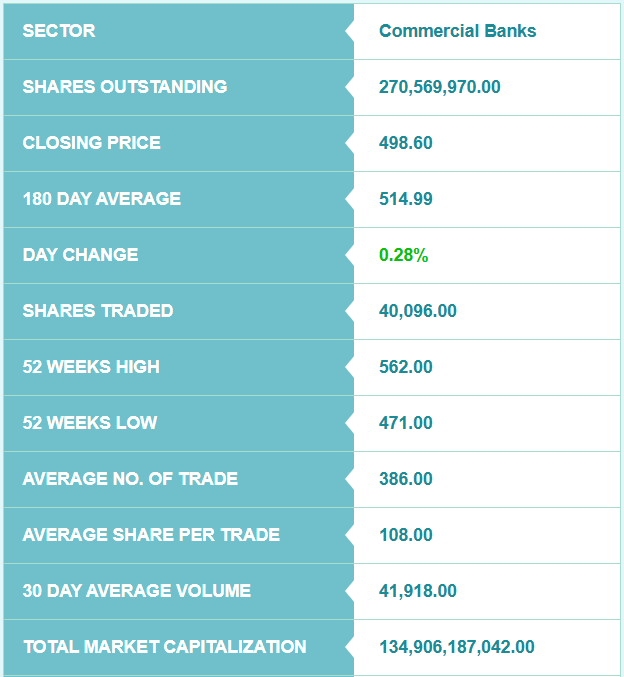The image size is (624, 677).
Task: Click the 270,569,970.00 shares outstanding value
Action: (439, 87)
